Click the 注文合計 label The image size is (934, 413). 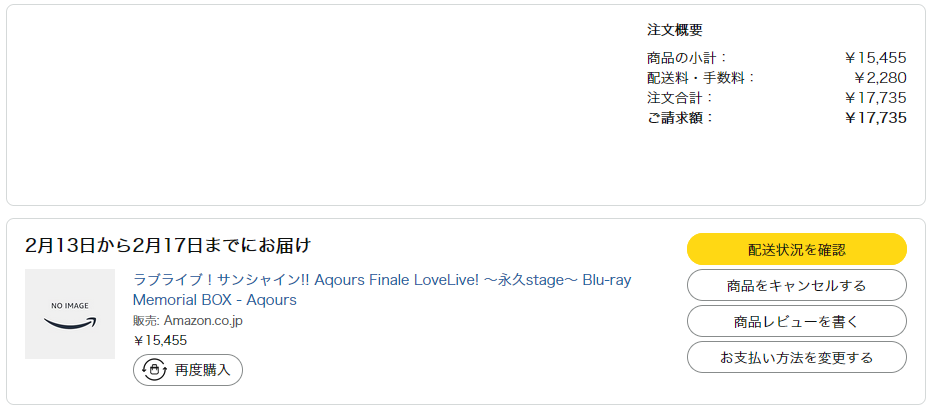(681, 98)
